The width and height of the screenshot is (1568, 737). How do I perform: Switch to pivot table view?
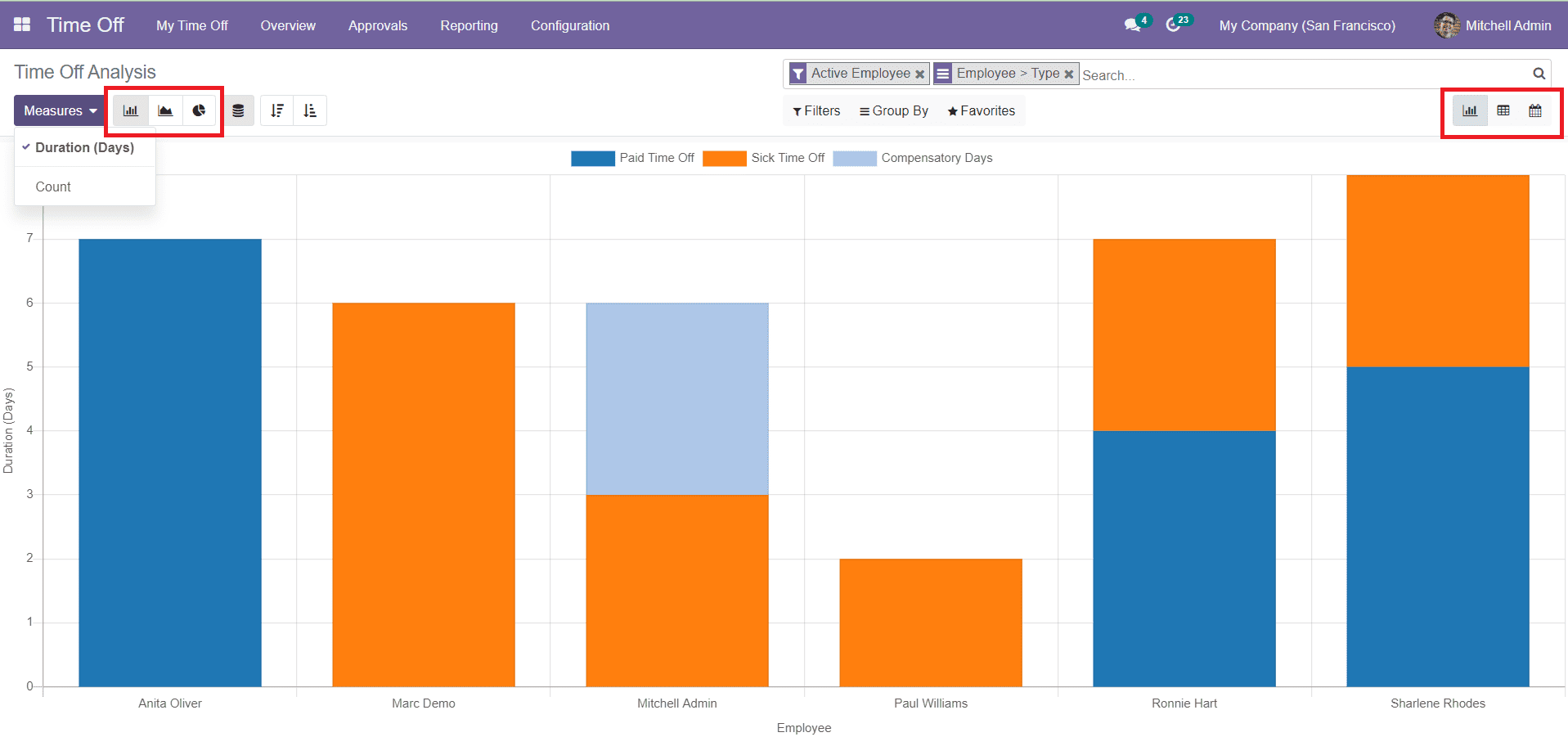coord(1503,111)
